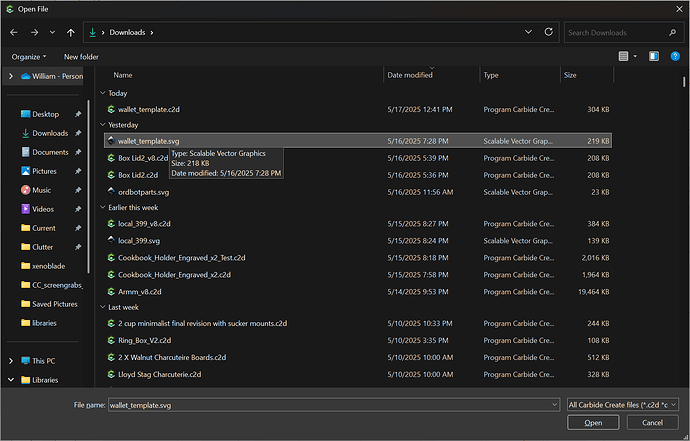Image resolution: width=690 pixels, height=441 pixels.
Task: Select the wallet_template.svg file
Action: (x=358, y=141)
